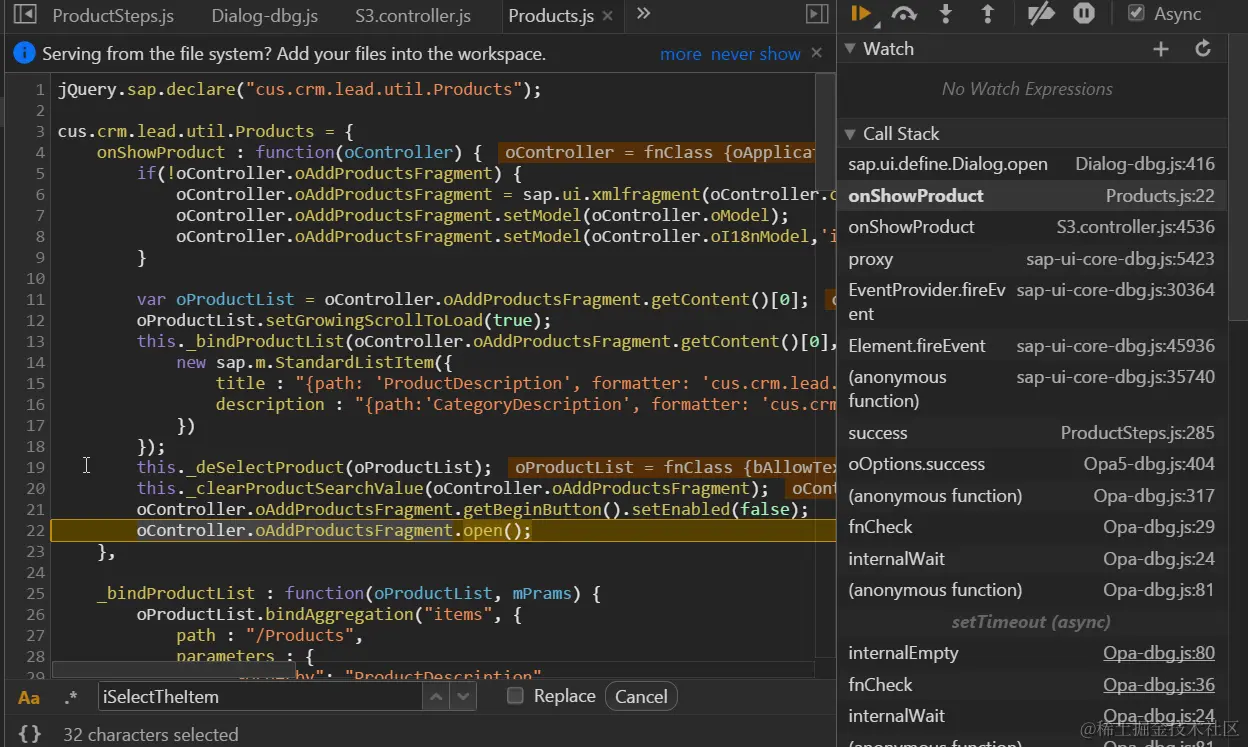Toggle the file navigator sidebar icon

pyautogui.click(x=25, y=14)
